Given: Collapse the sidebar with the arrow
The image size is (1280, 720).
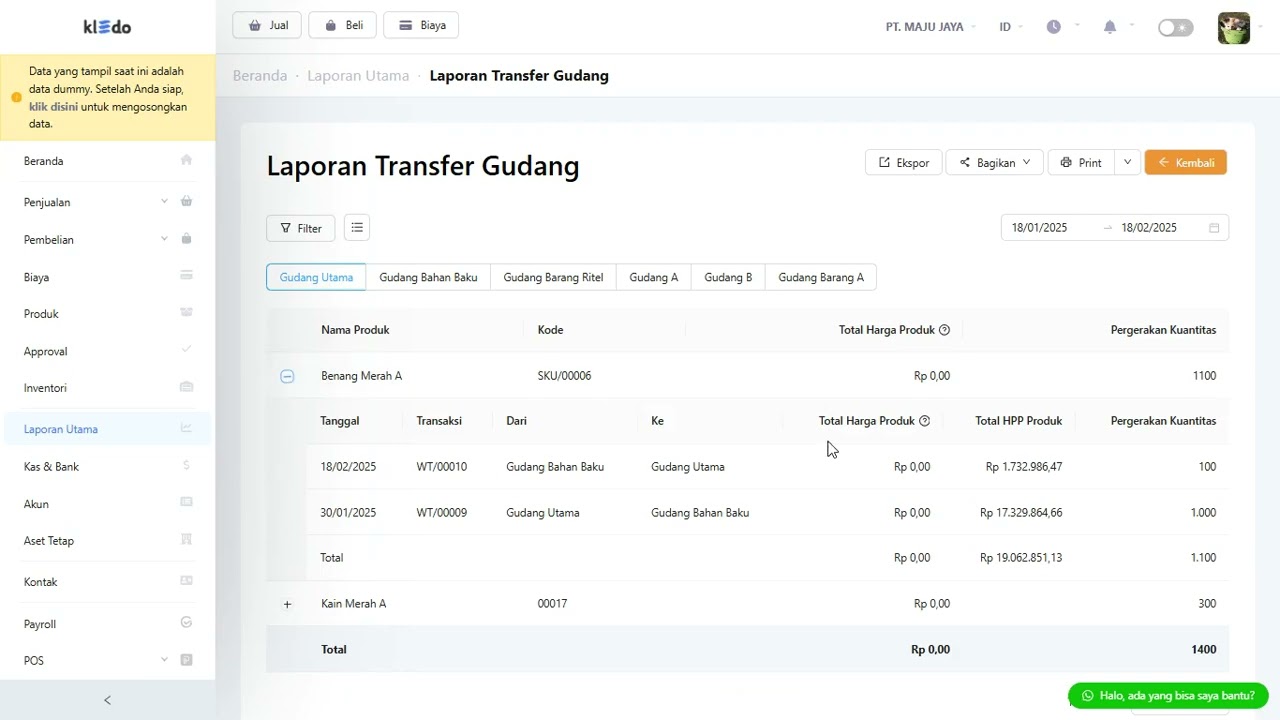Looking at the screenshot, I should pyautogui.click(x=108, y=700).
